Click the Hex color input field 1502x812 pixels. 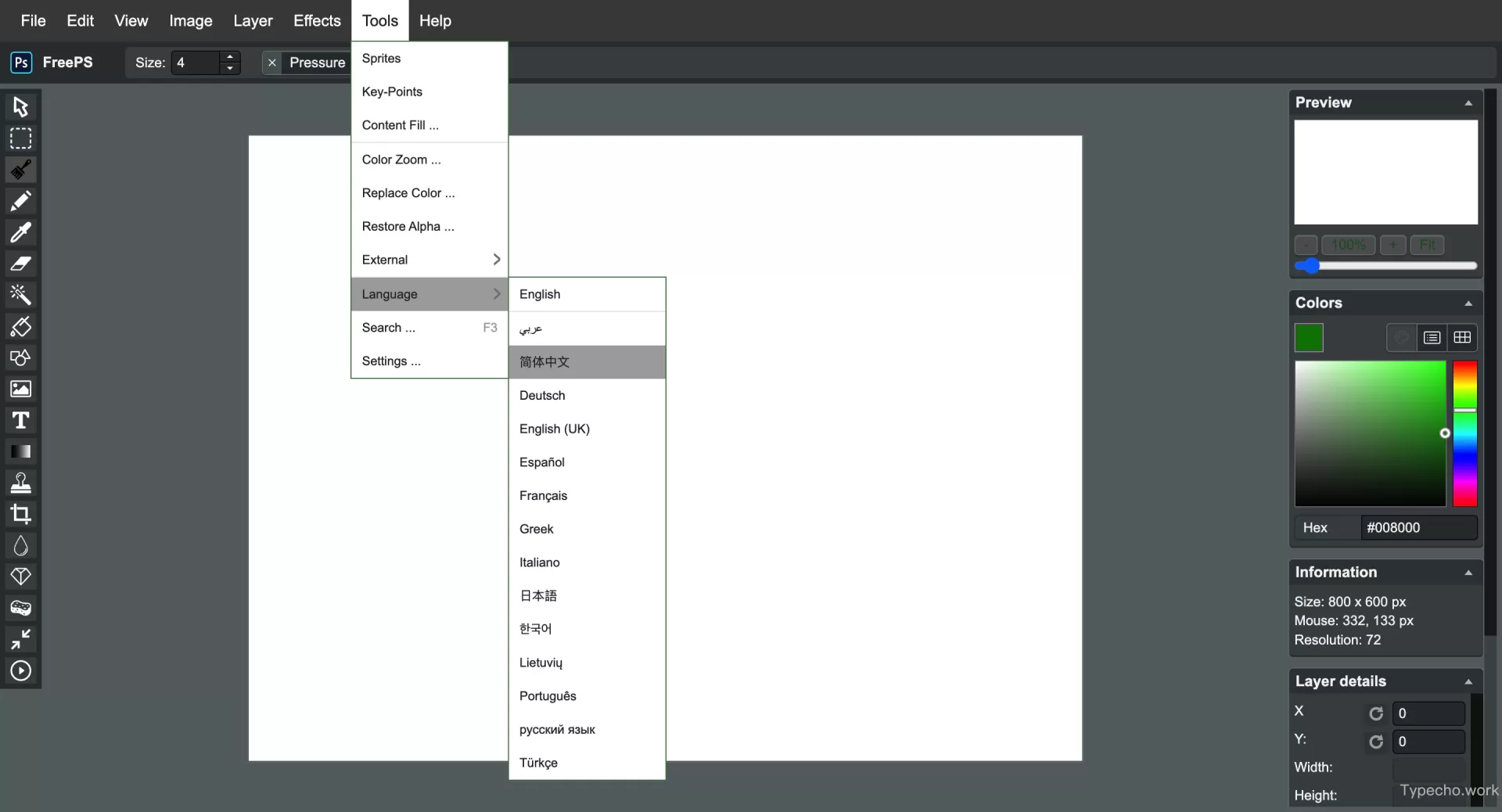pyautogui.click(x=1418, y=528)
